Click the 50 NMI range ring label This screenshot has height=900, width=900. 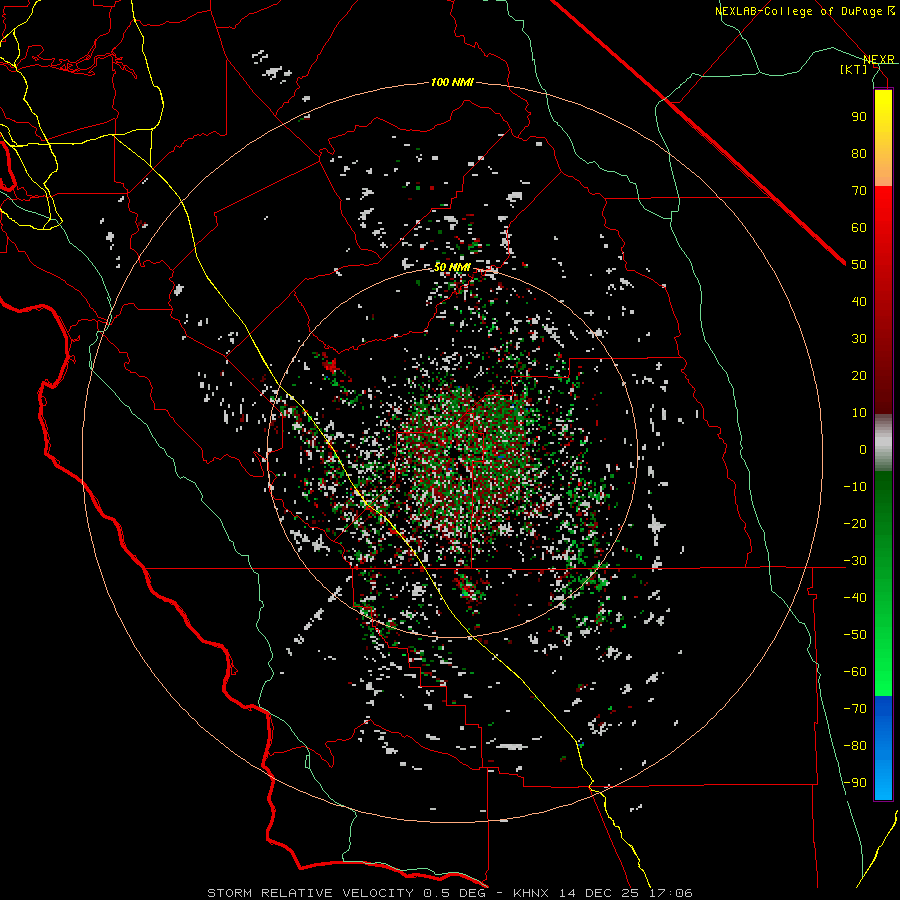pos(452,267)
